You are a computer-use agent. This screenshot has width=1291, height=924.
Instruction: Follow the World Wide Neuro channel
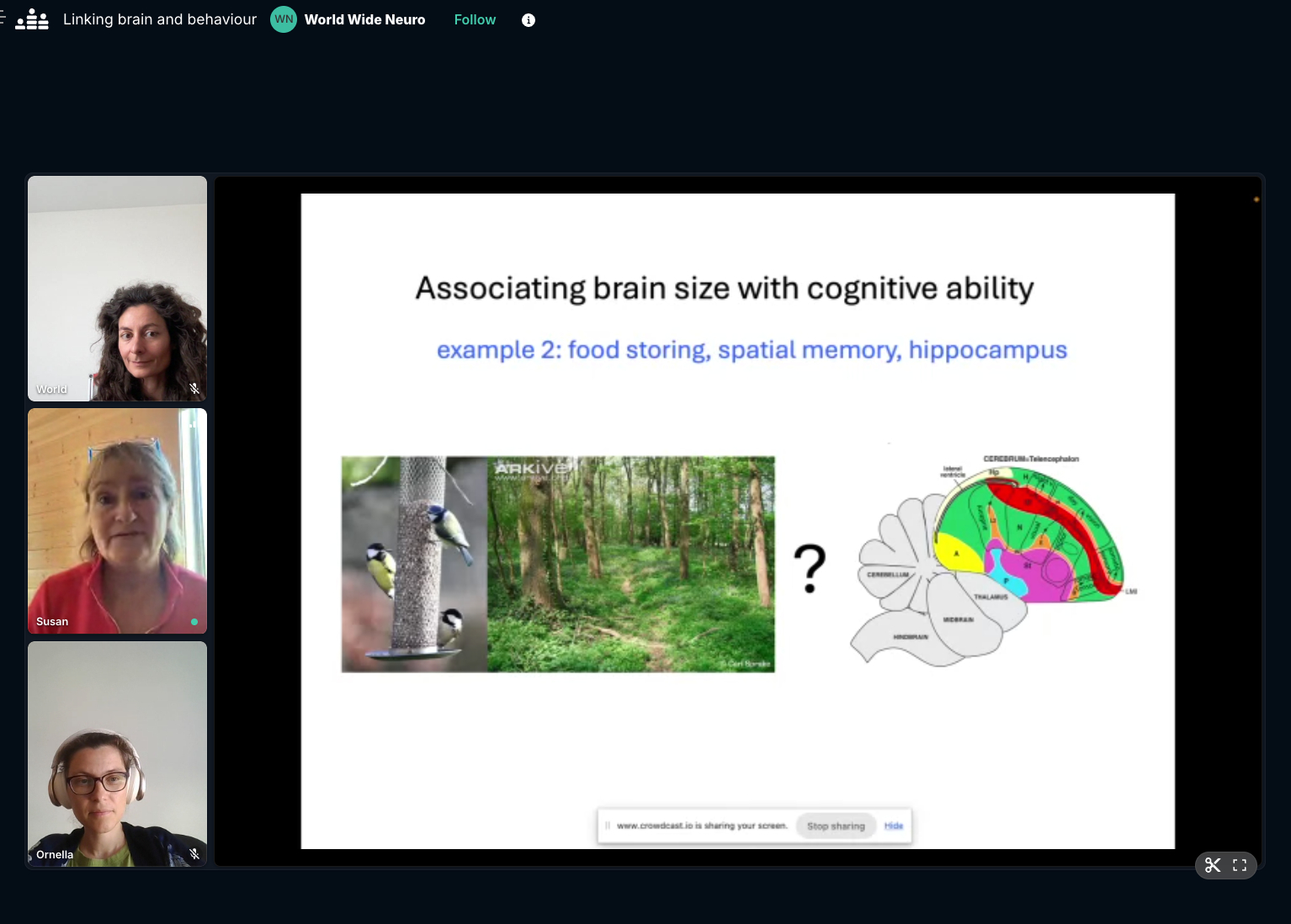pos(475,19)
